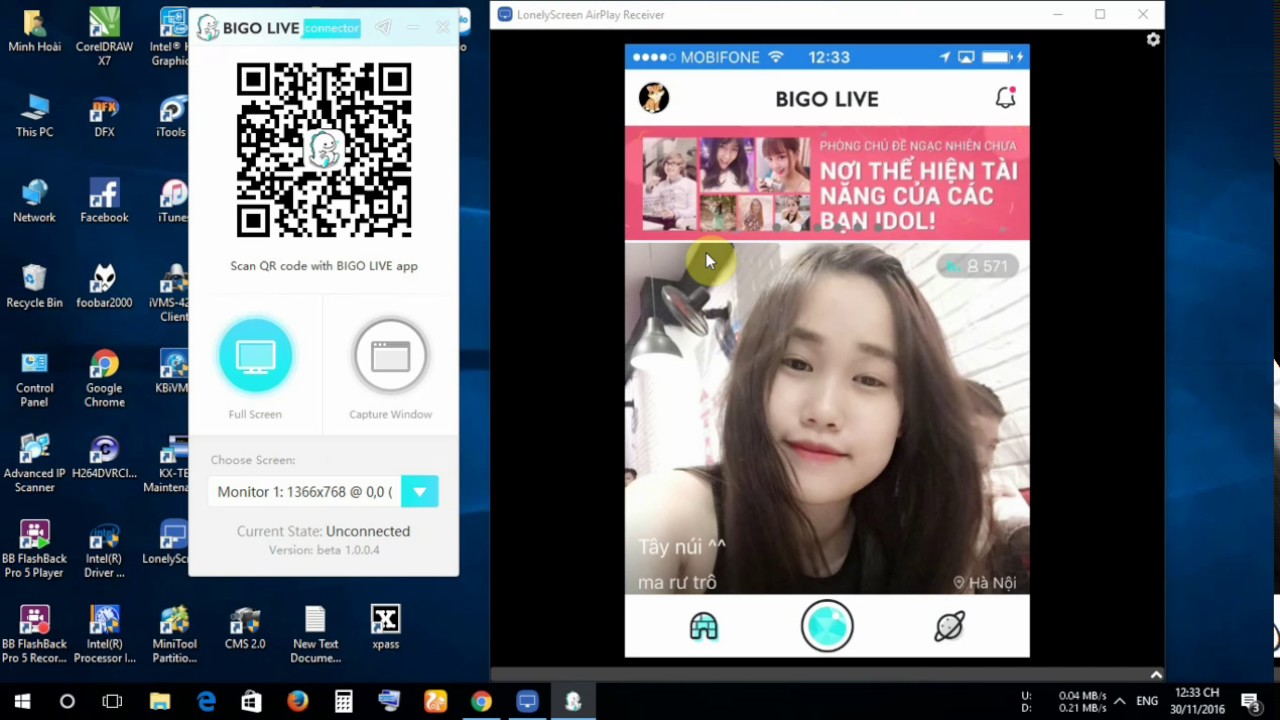Image resolution: width=1280 pixels, height=720 pixels.
Task: Show hidden system tray icons
Action: coord(1120,702)
